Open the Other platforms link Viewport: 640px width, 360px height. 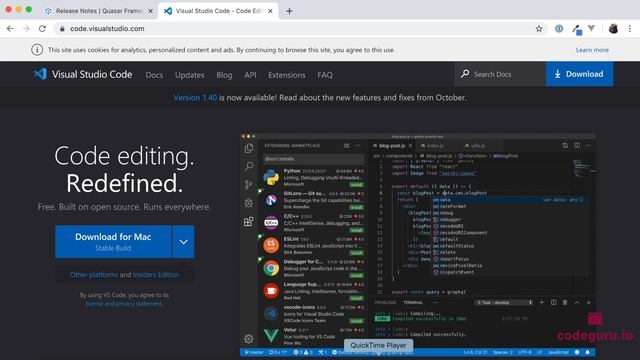tap(93, 275)
